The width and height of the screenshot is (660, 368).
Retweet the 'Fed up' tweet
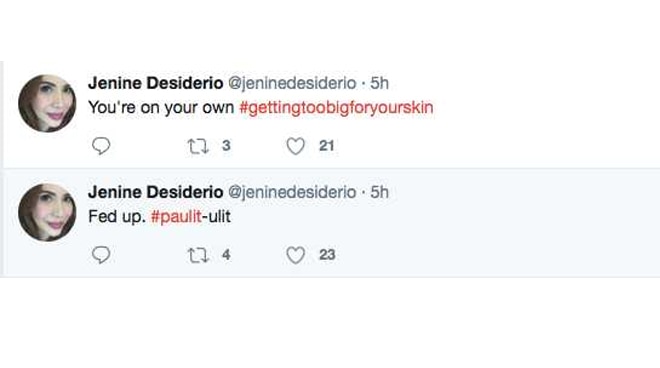point(198,255)
